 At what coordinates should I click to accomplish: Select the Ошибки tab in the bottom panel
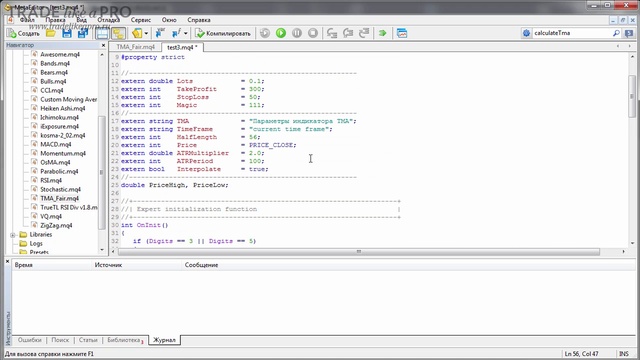coord(29,340)
